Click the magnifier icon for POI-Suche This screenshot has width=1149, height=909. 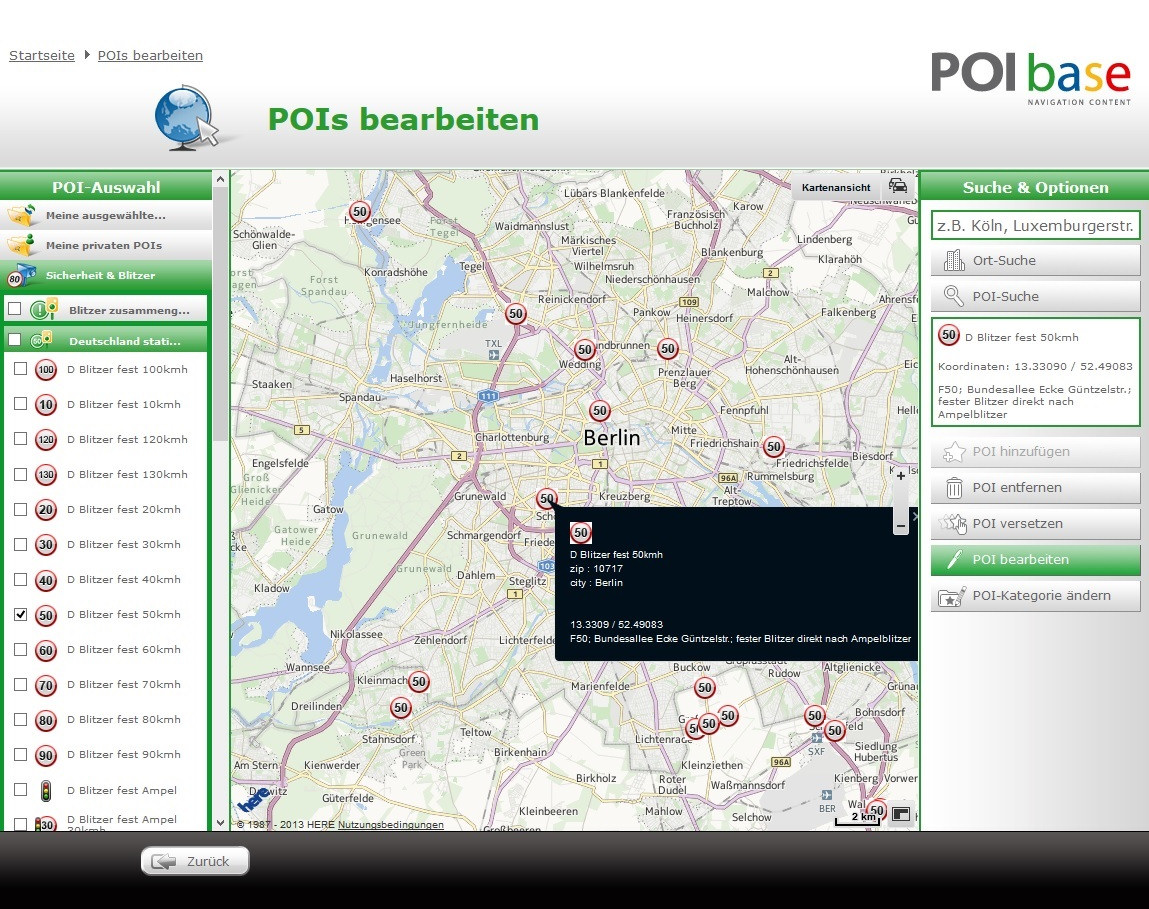(x=954, y=296)
